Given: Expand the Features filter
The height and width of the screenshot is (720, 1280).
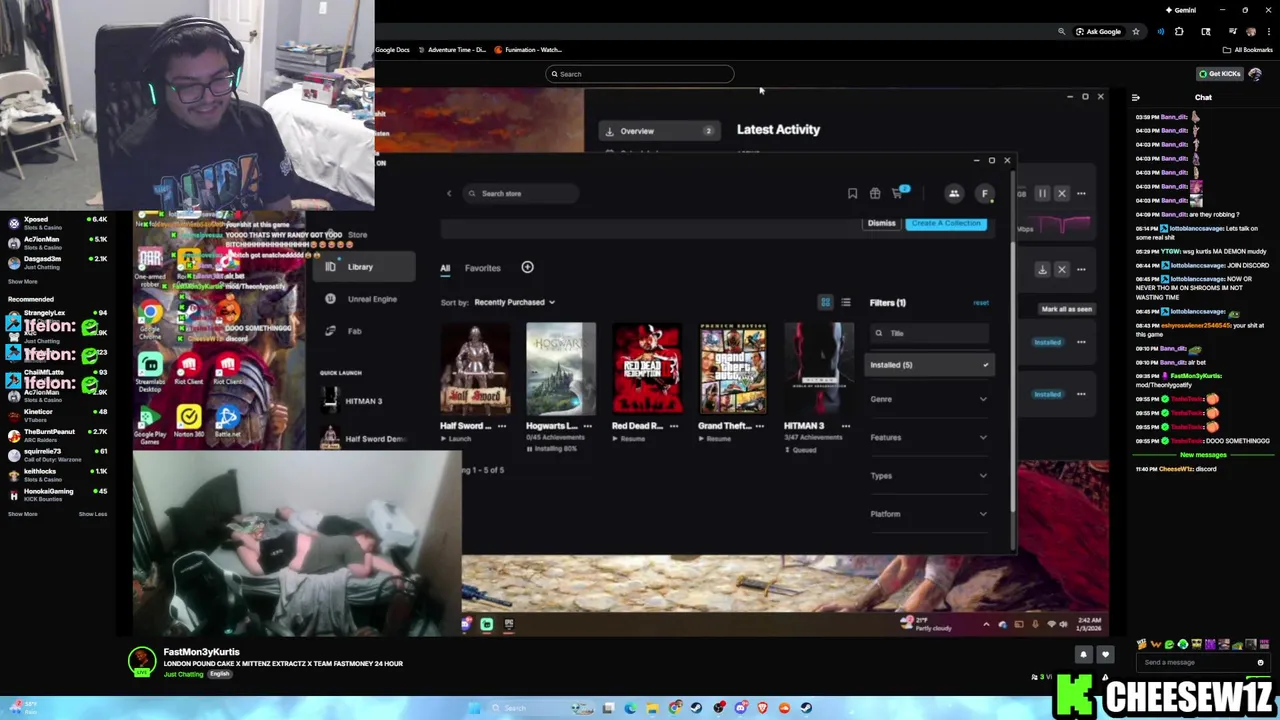Looking at the screenshot, I should [x=928, y=437].
